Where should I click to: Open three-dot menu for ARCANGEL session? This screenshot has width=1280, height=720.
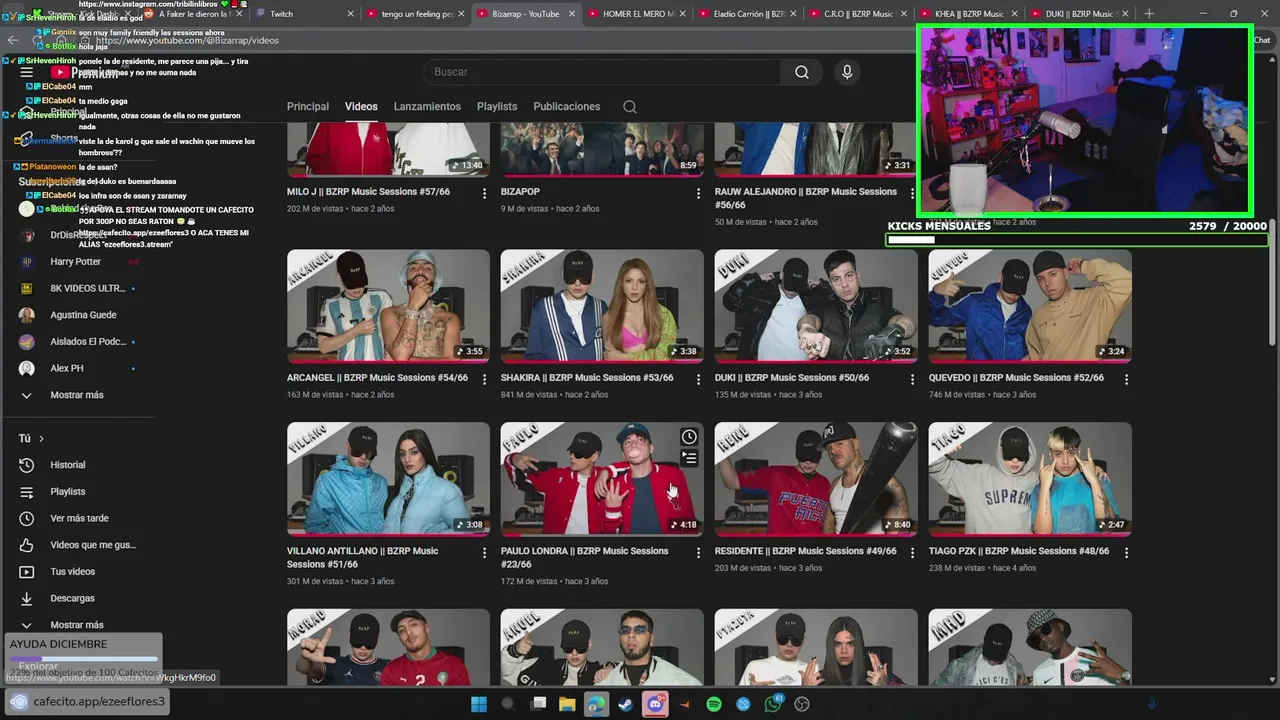click(x=485, y=379)
